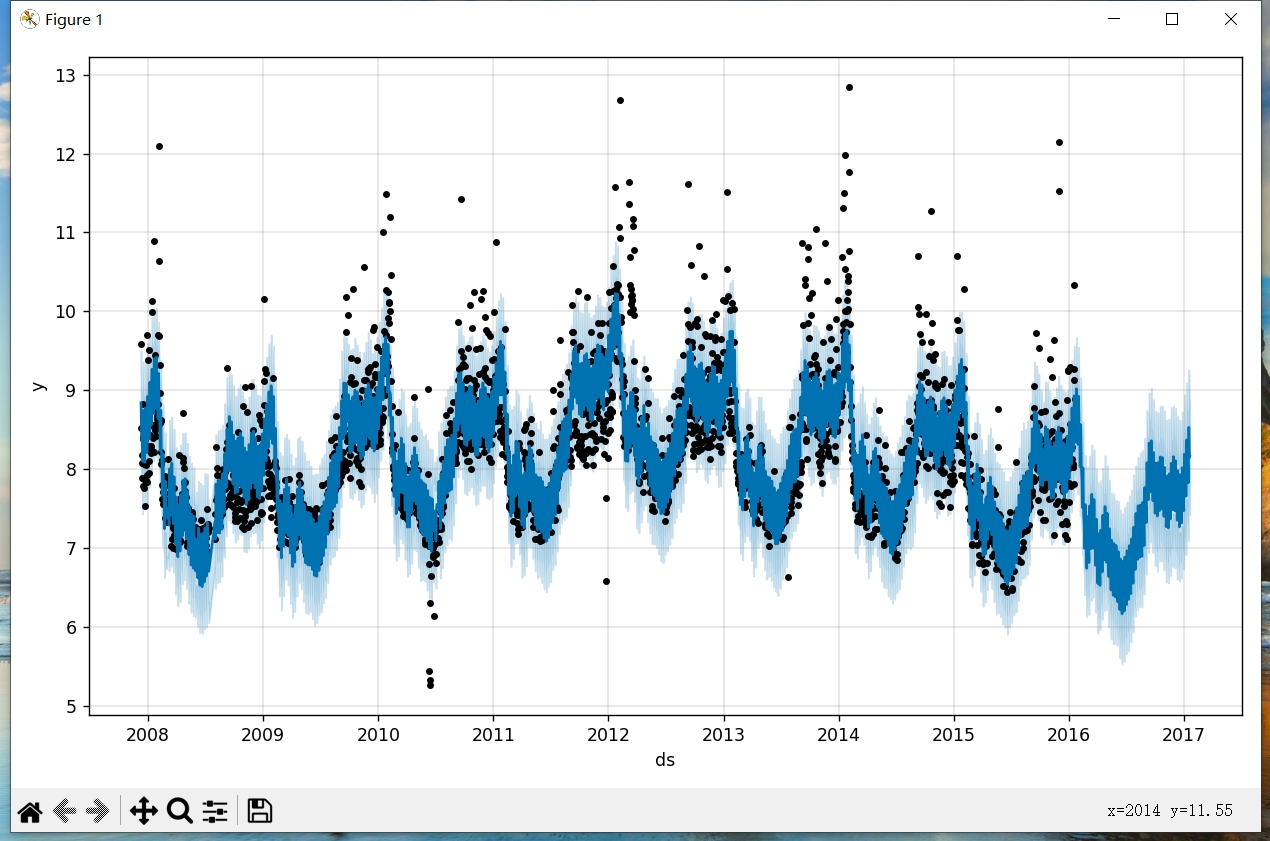This screenshot has width=1270, height=841.
Task: Click the lowest data point below 5.5
Action: 430,685
